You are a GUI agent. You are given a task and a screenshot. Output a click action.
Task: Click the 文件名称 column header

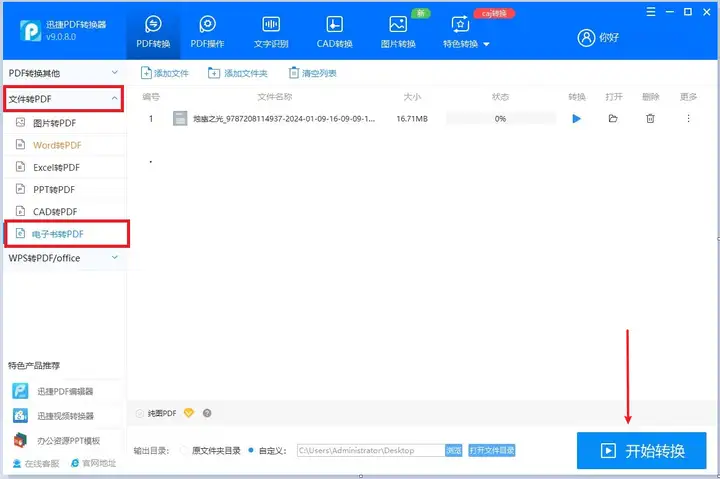275,97
